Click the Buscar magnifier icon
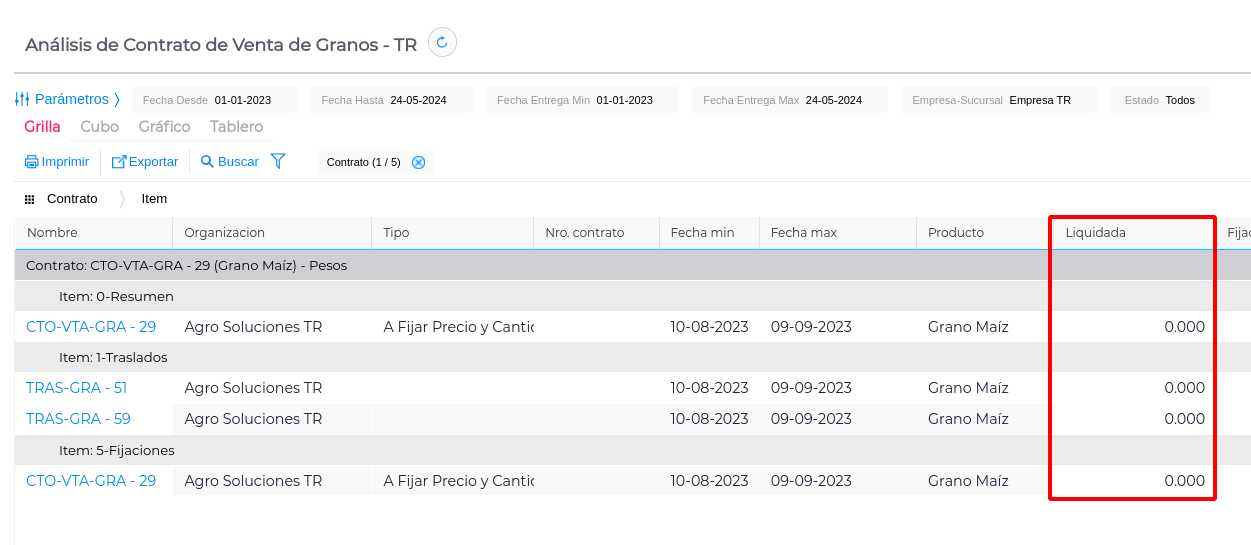The height and width of the screenshot is (545, 1251). pyautogui.click(x=208, y=162)
